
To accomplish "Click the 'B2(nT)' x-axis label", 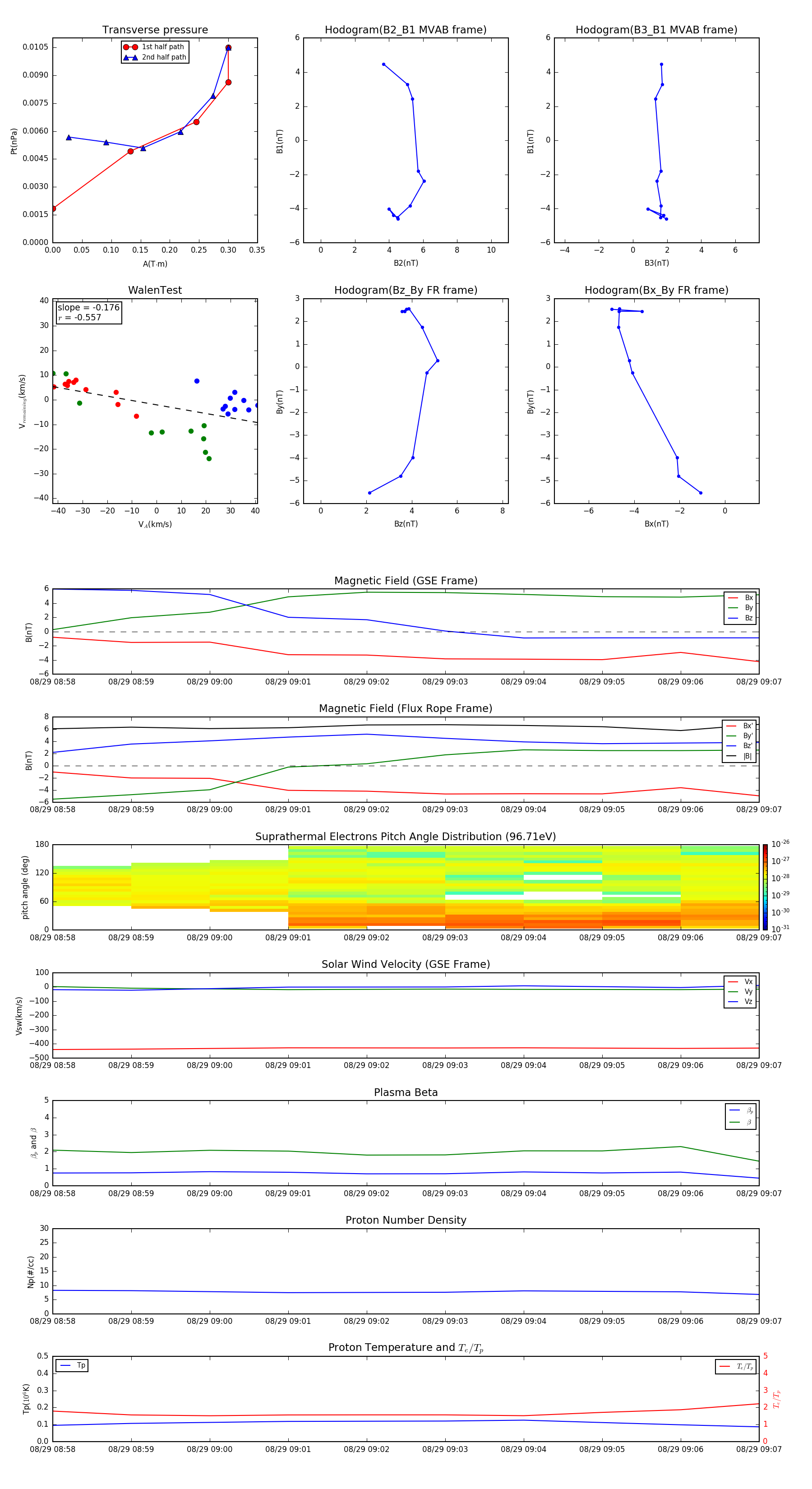I will (x=406, y=263).
